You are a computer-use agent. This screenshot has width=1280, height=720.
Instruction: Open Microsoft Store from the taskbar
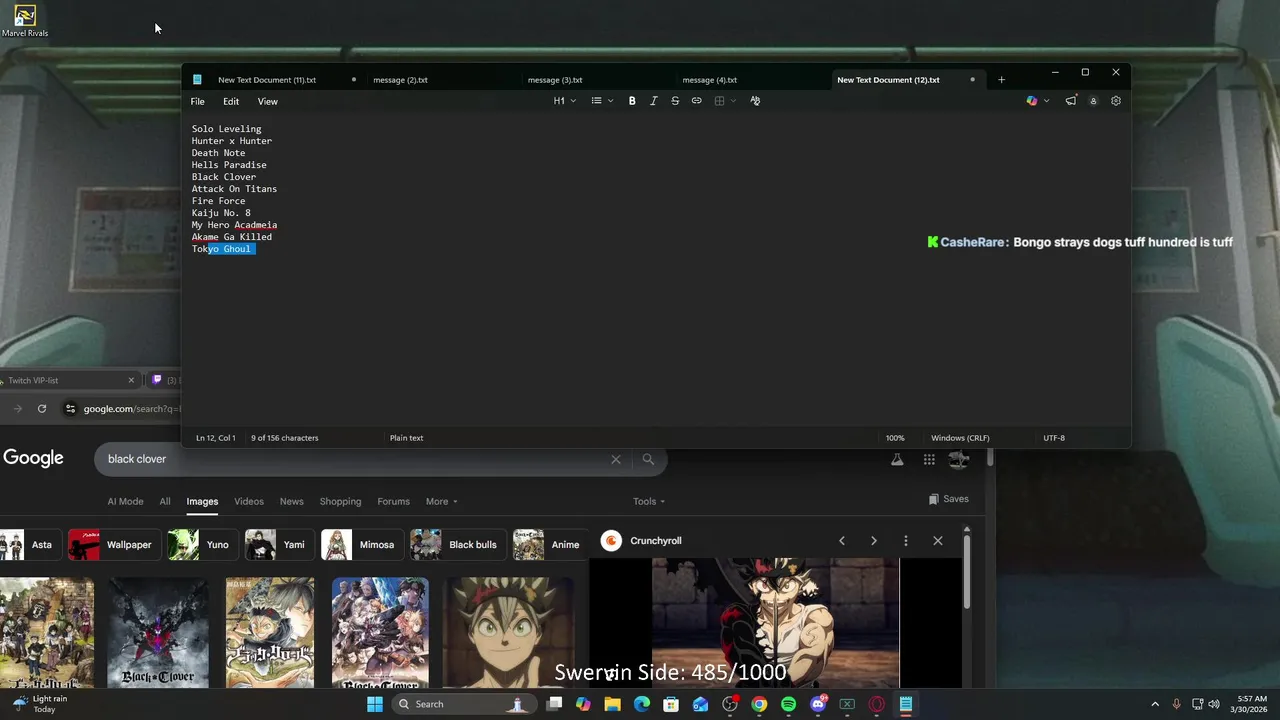(671, 704)
